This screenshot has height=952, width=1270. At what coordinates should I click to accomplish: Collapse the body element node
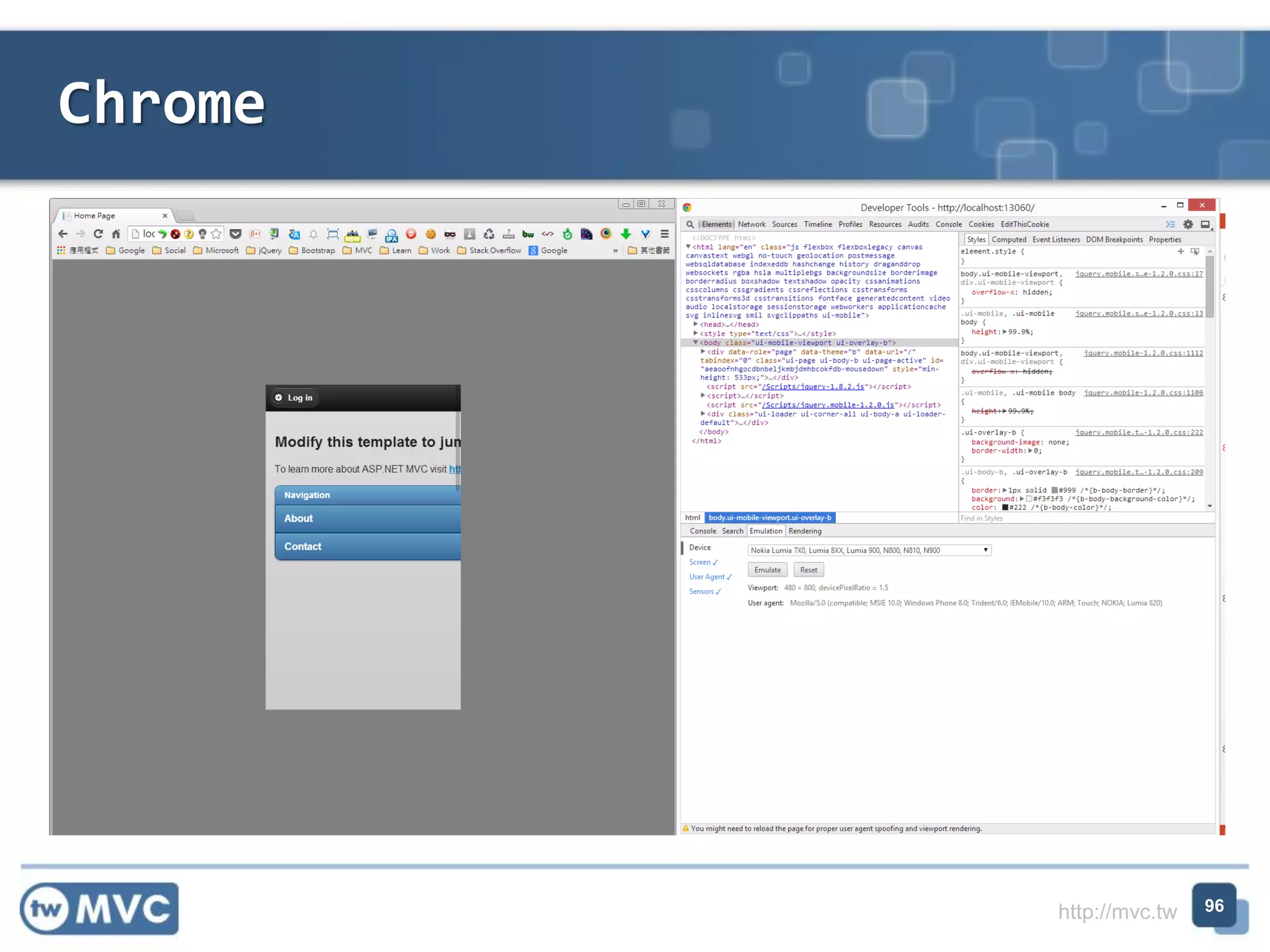(x=696, y=342)
